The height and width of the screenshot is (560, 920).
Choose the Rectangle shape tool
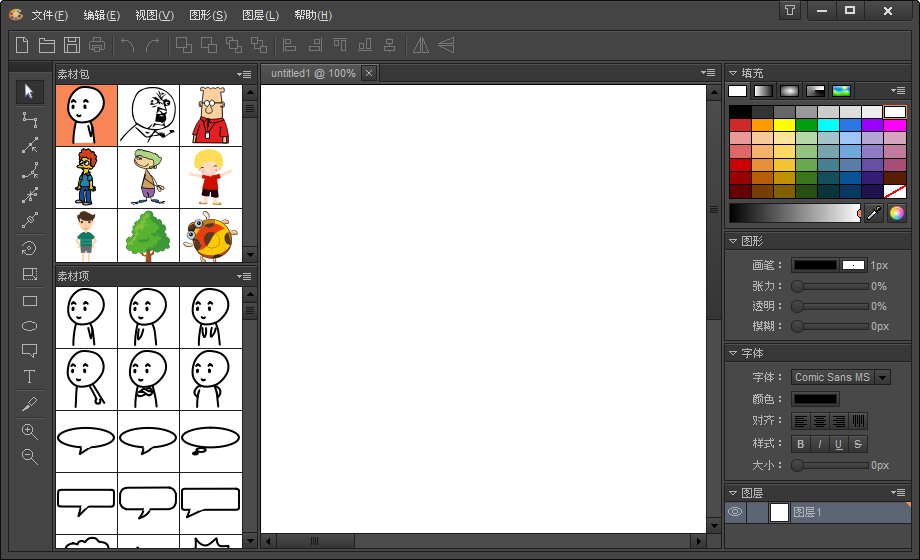(x=29, y=301)
